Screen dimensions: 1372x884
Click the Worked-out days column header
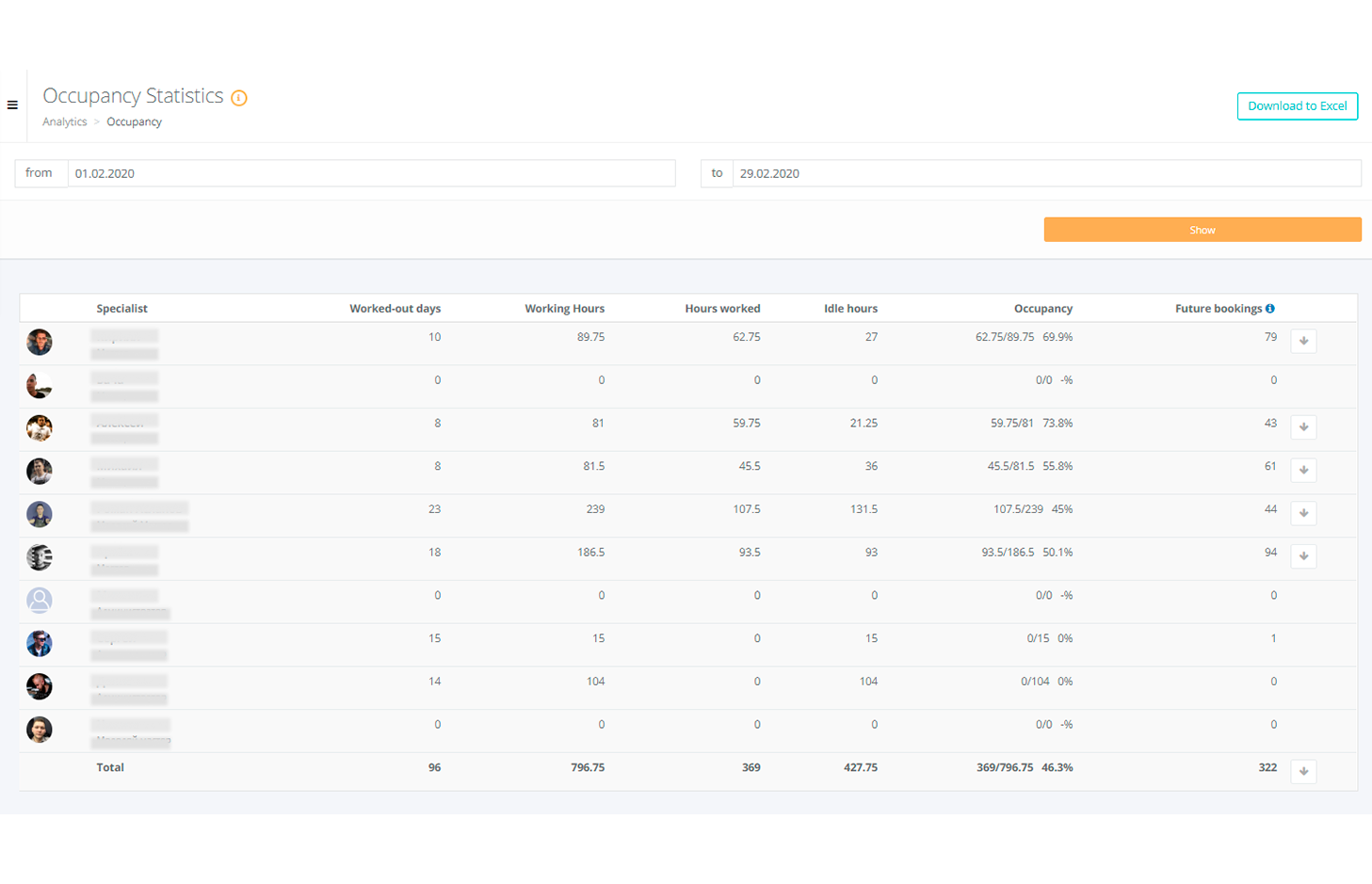click(x=395, y=309)
